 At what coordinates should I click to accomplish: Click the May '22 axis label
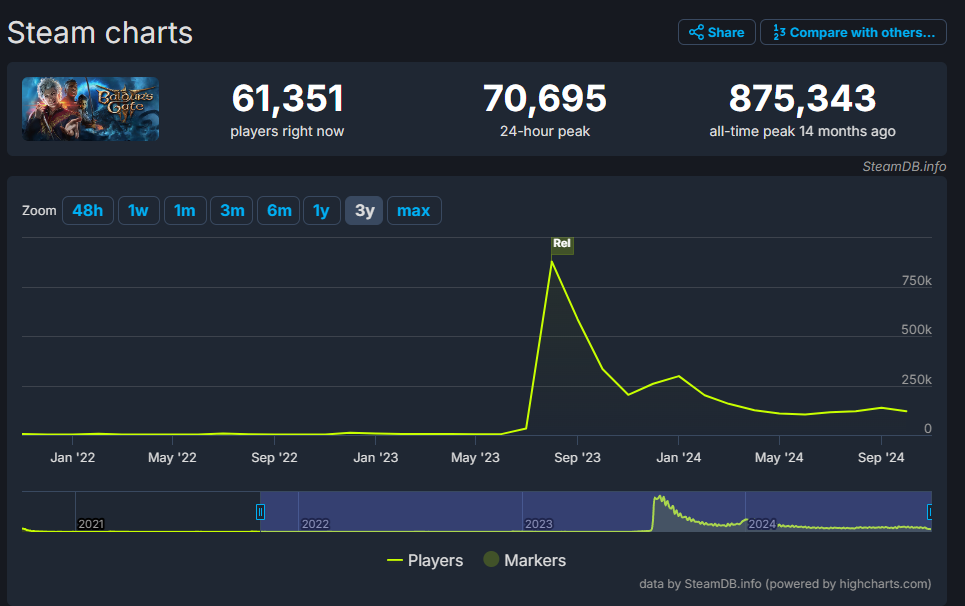coord(172,458)
